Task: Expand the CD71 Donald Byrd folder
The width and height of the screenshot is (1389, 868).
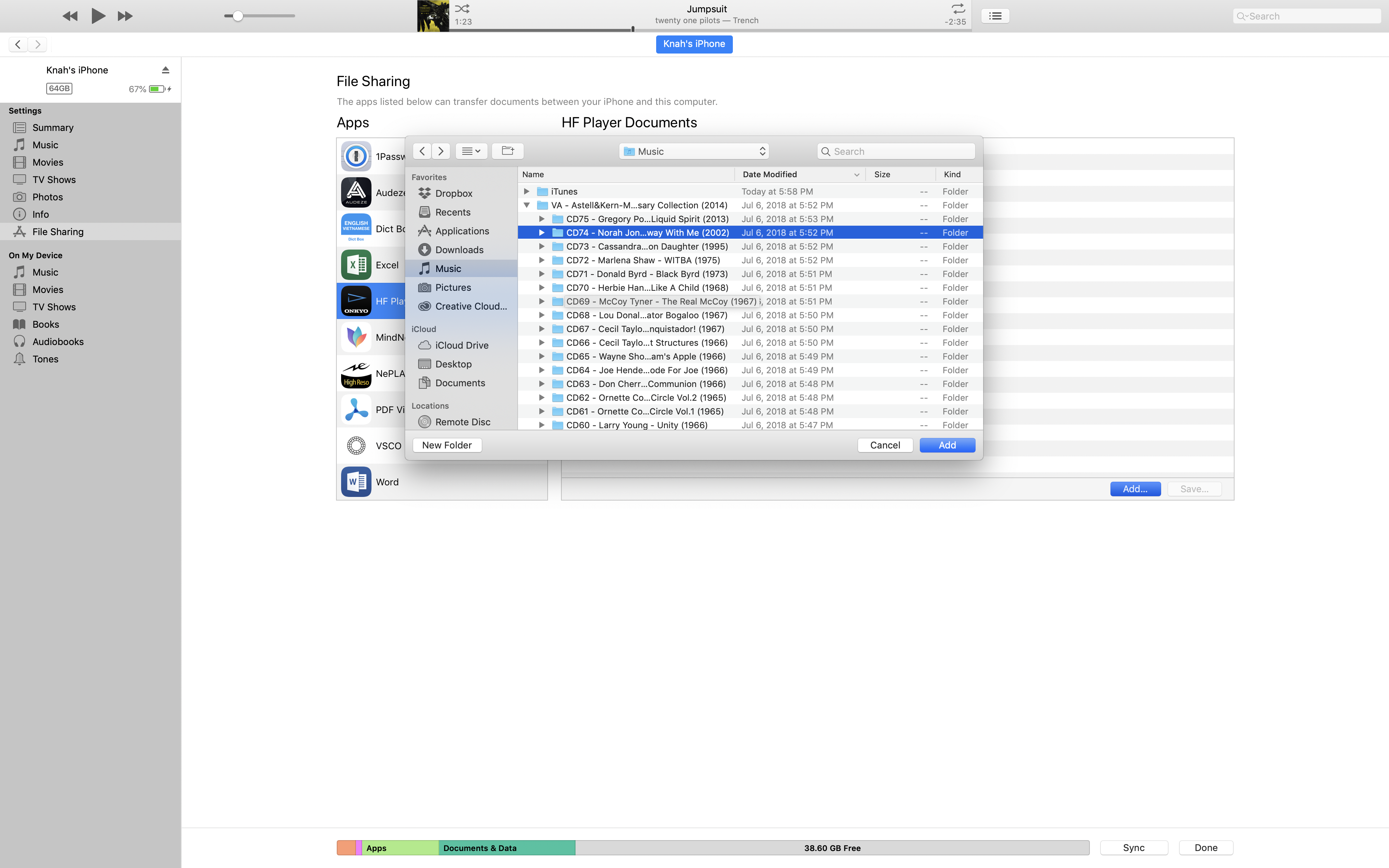Action: click(x=541, y=274)
